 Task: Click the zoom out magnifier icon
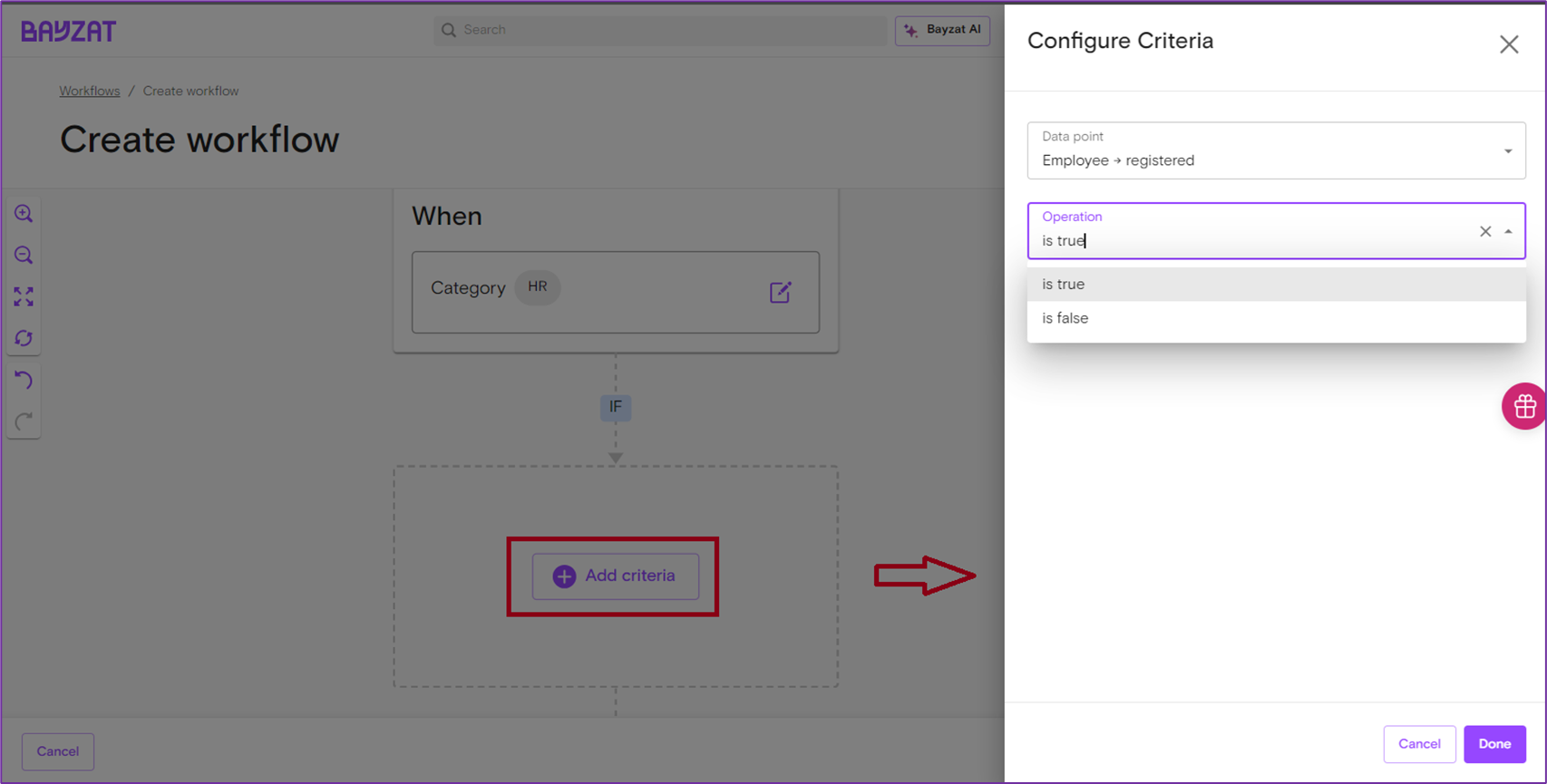(24, 256)
